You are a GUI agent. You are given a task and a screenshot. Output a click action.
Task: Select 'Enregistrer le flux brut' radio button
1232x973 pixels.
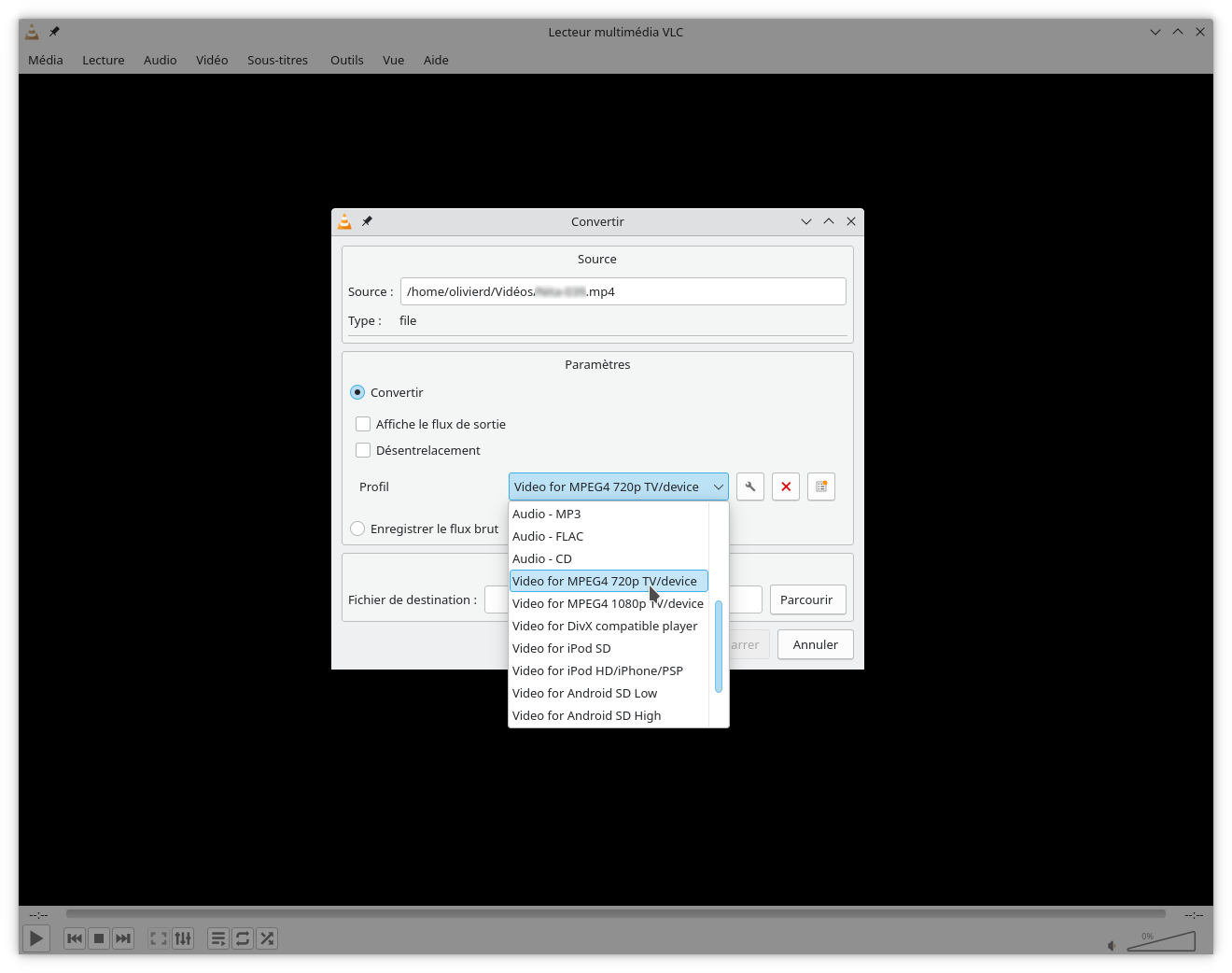(x=357, y=529)
